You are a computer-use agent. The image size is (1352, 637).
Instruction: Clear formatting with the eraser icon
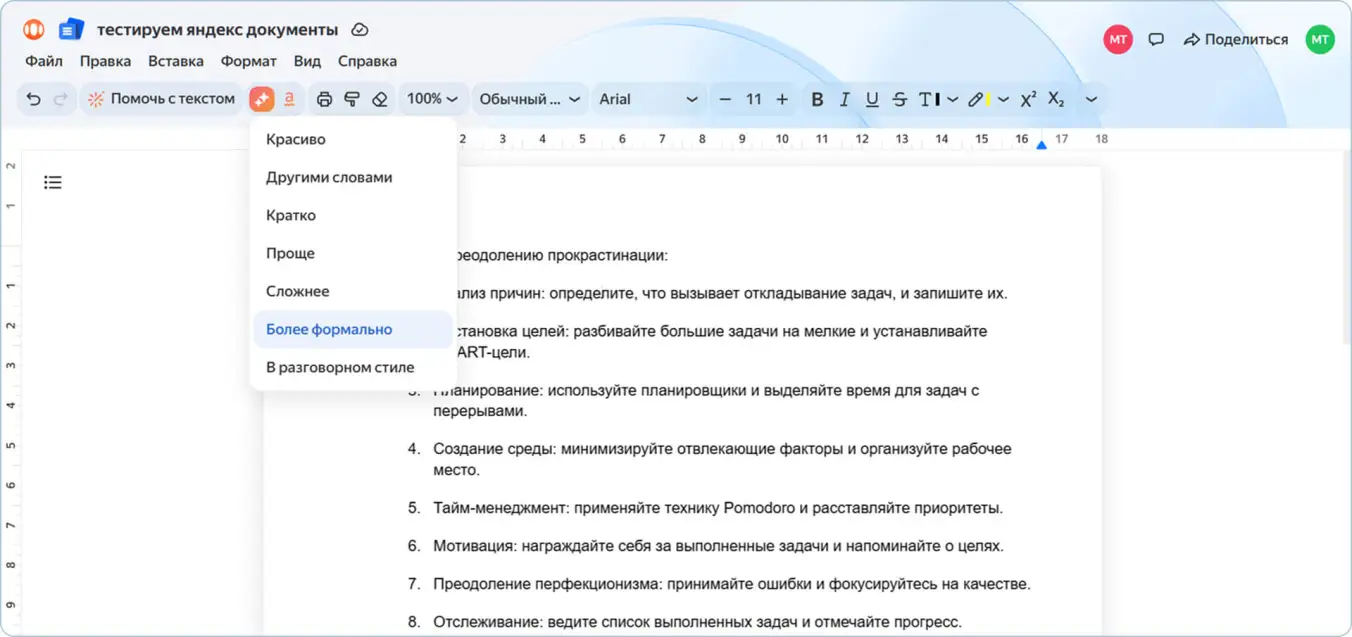tap(381, 98)
